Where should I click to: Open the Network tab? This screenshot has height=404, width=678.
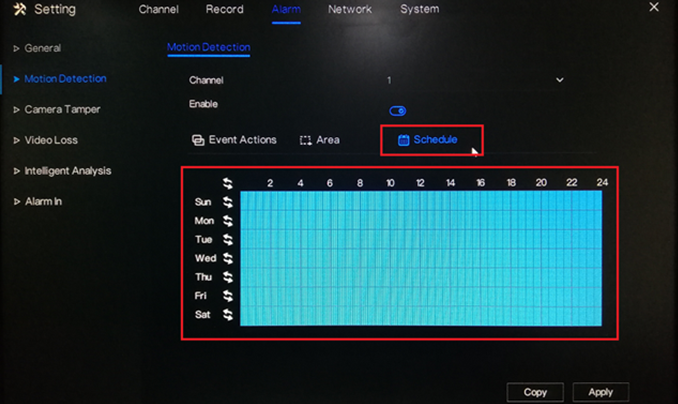350,9
